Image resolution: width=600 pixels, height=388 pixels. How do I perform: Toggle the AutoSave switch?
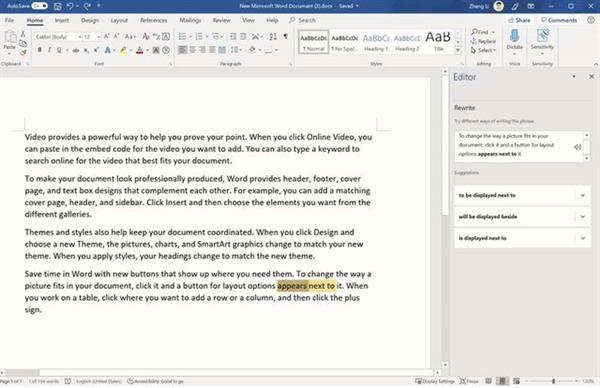point(39,6)
